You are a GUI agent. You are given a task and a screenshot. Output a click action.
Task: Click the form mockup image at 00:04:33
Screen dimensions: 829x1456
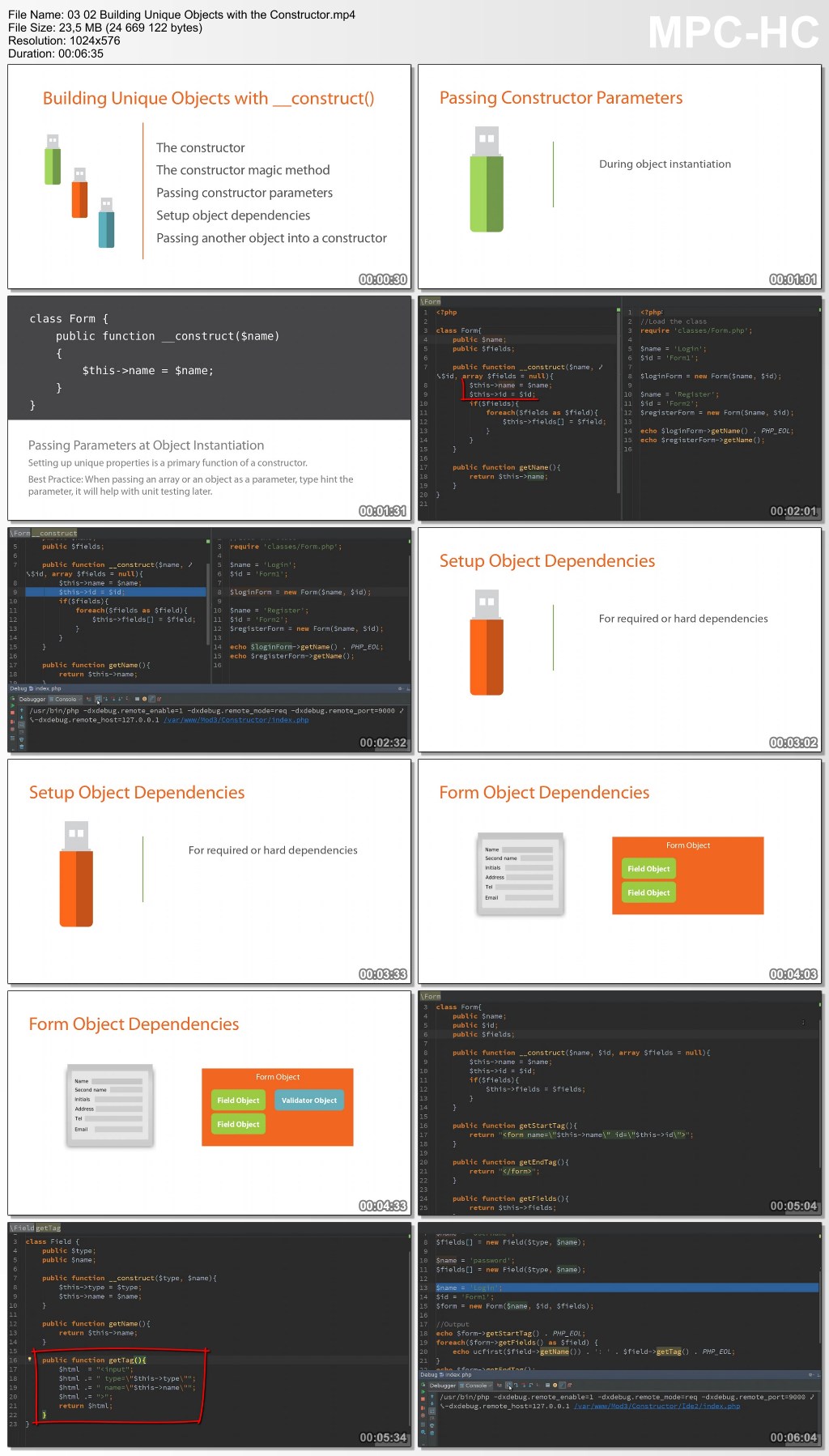point(108,1105)
